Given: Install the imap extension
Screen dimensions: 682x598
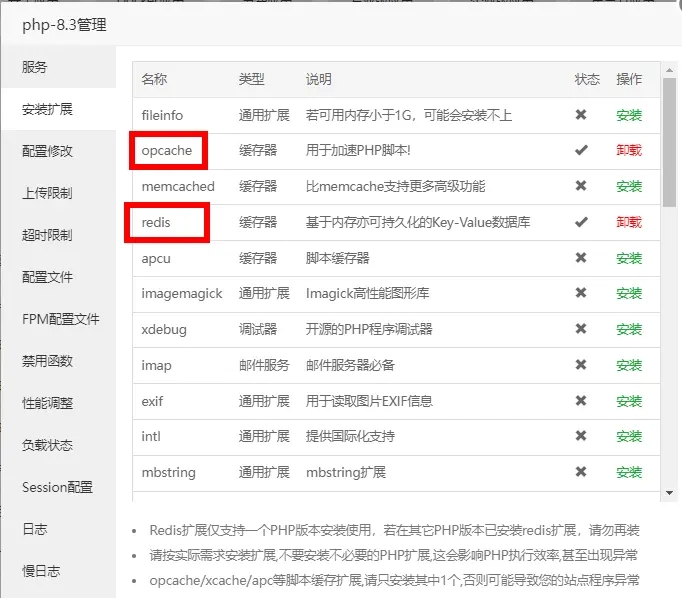Looking at the screenshot, I should pos(629,365).
